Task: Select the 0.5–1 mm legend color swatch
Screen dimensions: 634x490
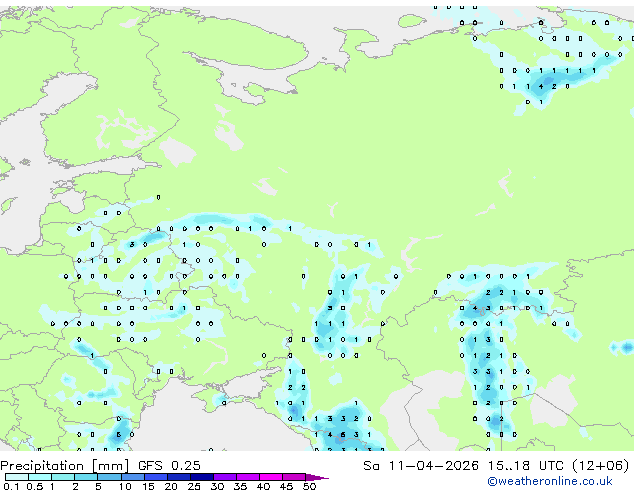Action: pyautogui.click(x=40, y=477)
